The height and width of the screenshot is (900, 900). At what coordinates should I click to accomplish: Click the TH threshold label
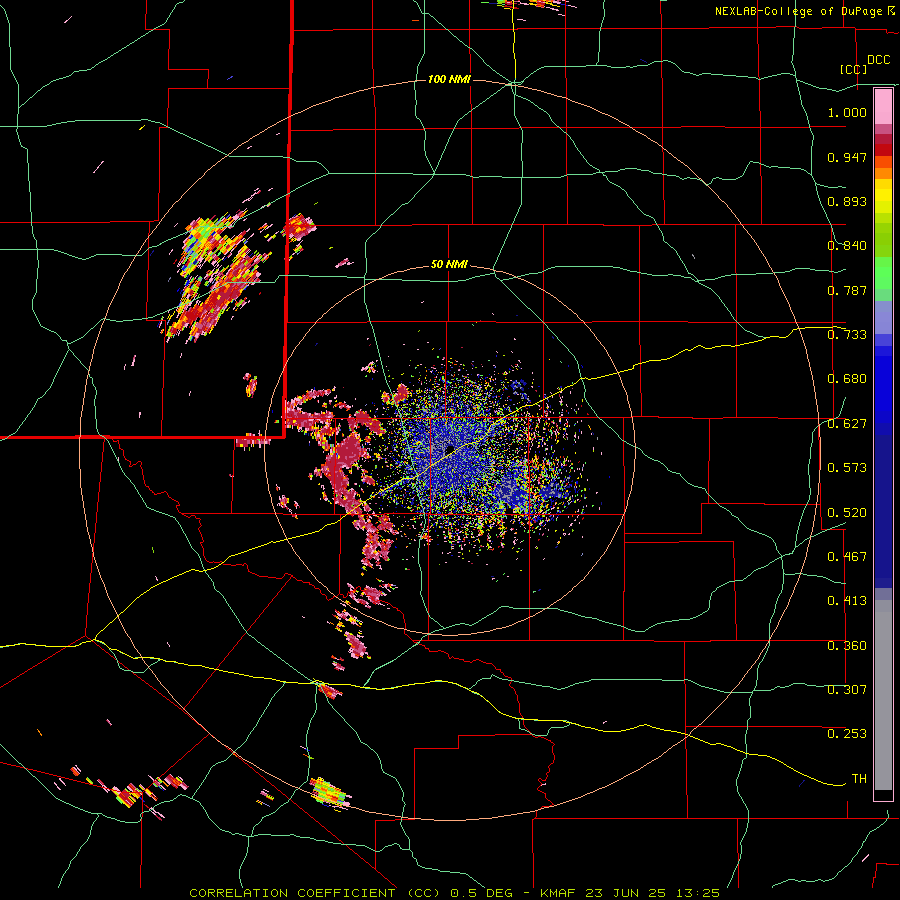(x=859, y=779)
